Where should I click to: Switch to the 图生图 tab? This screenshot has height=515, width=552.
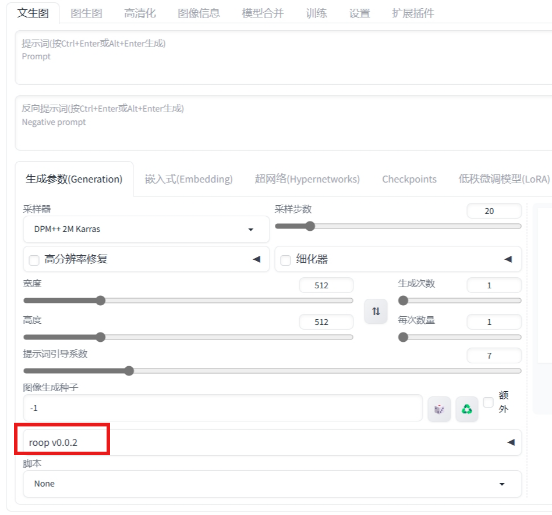pyautogui.click(x=86, y=13)
